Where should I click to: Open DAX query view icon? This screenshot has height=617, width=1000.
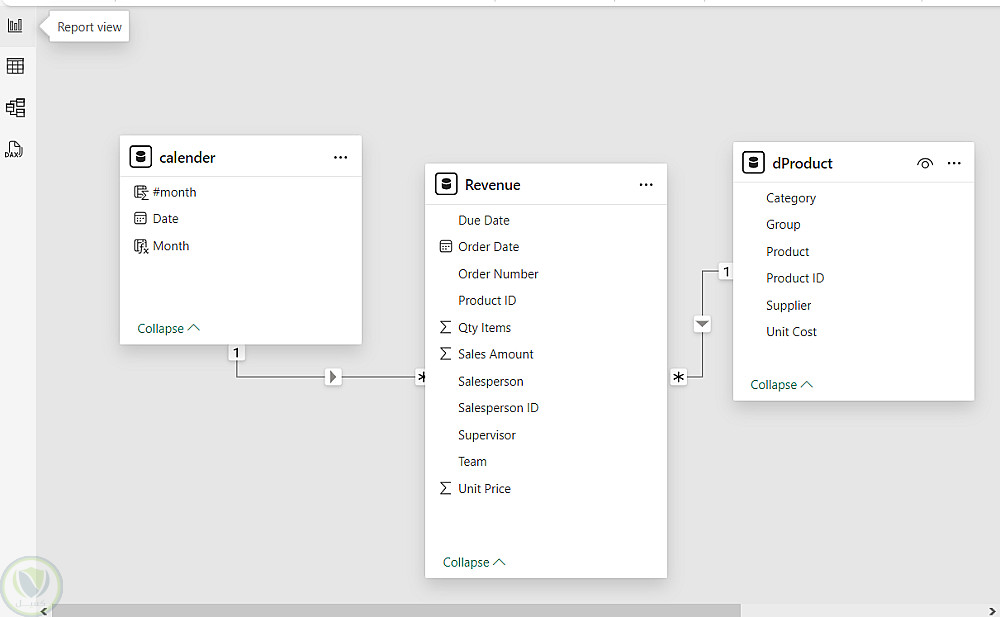14,150
